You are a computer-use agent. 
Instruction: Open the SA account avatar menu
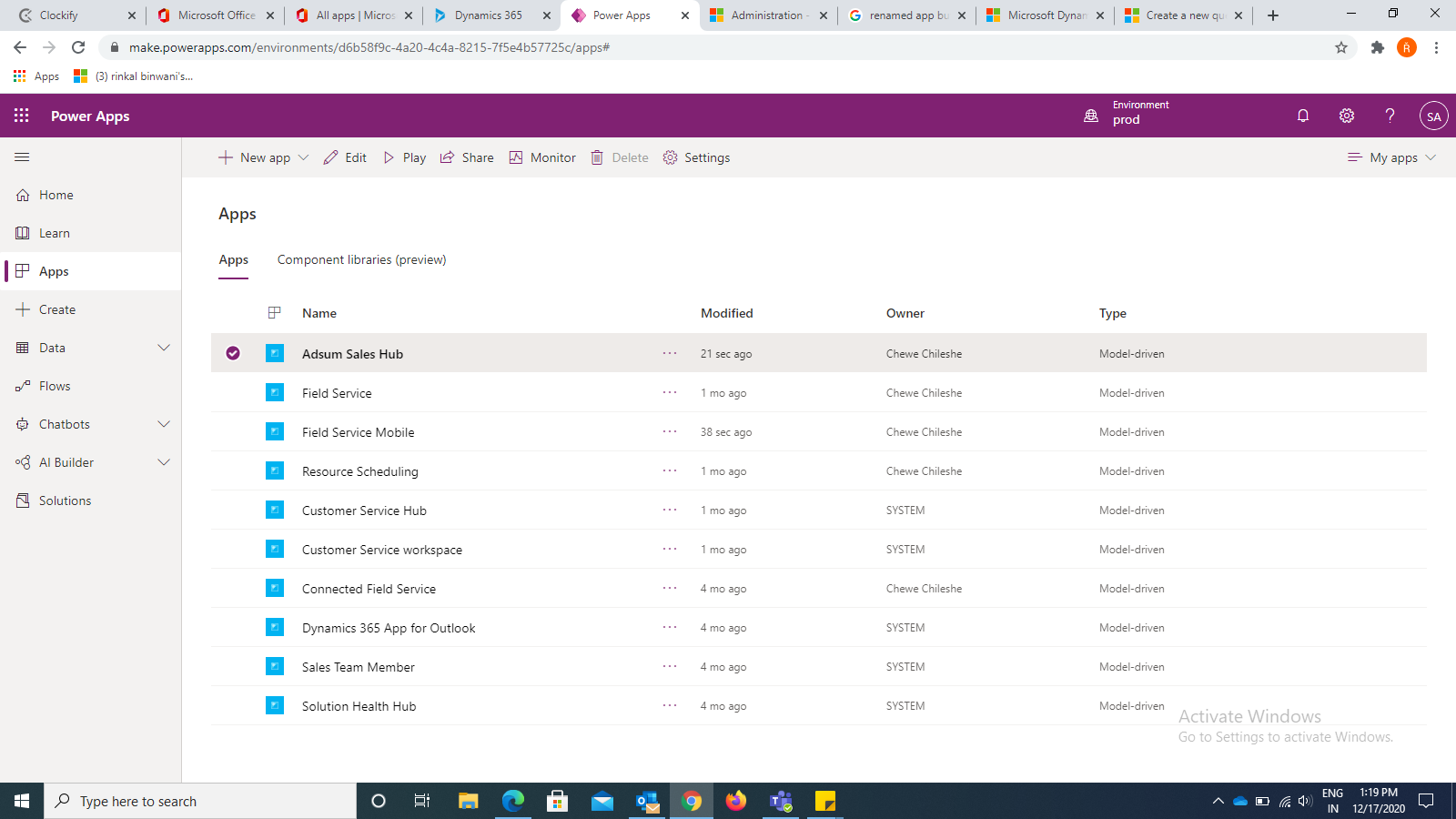click(x=1433, y=116)
